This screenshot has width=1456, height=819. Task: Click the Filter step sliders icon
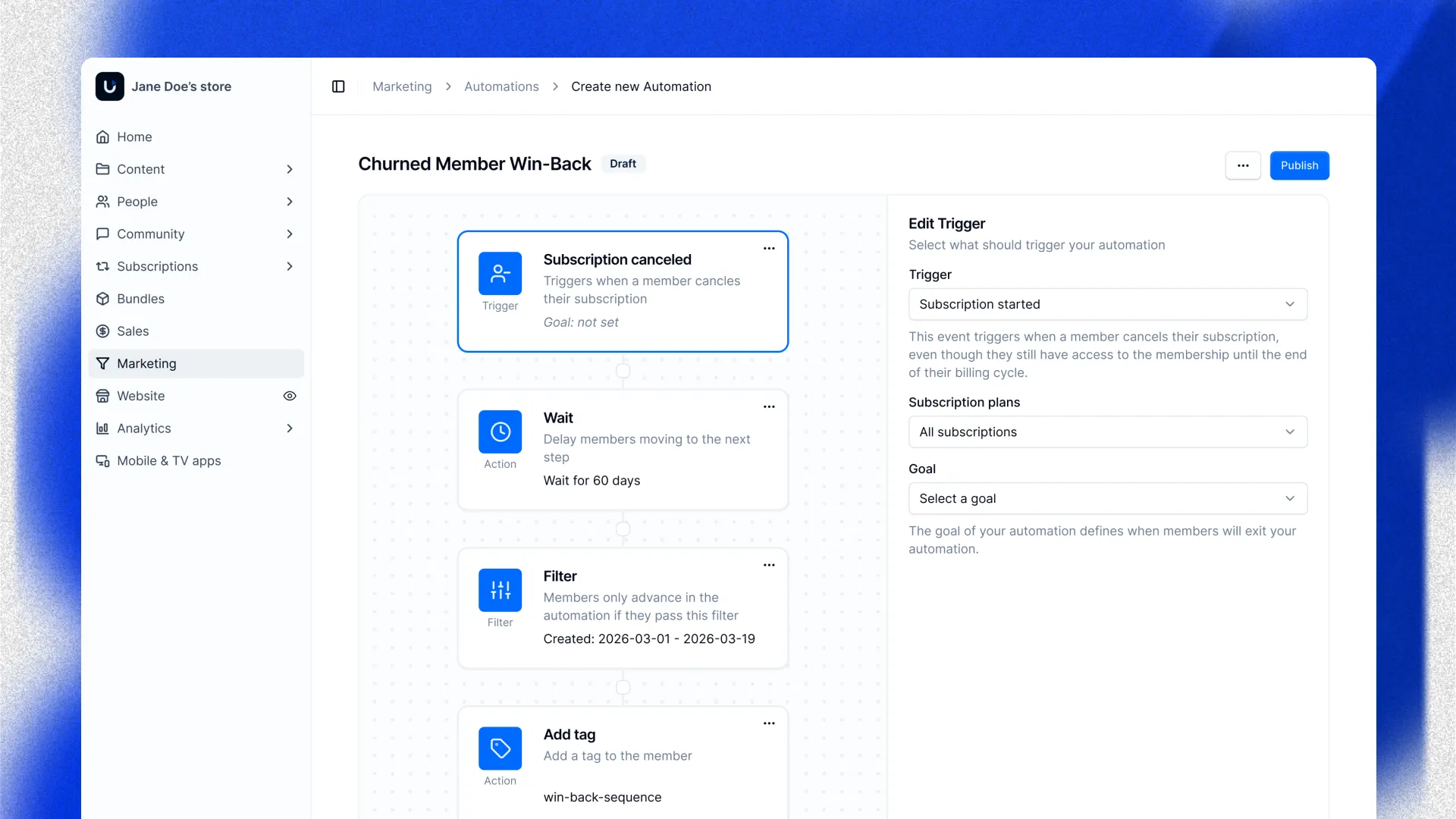click(500, 590)
